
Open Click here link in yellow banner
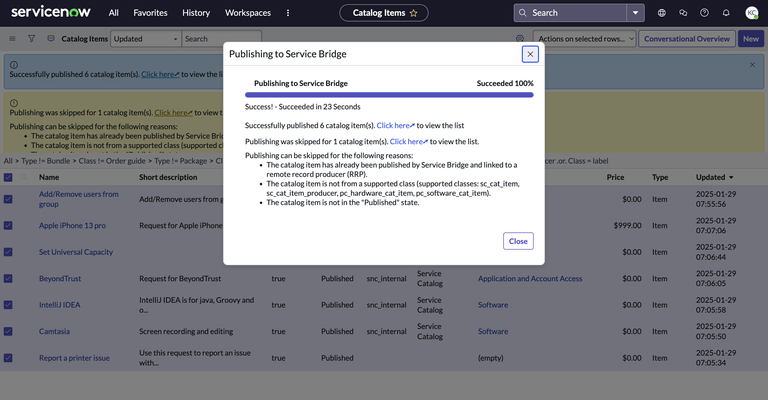(173, 113)
